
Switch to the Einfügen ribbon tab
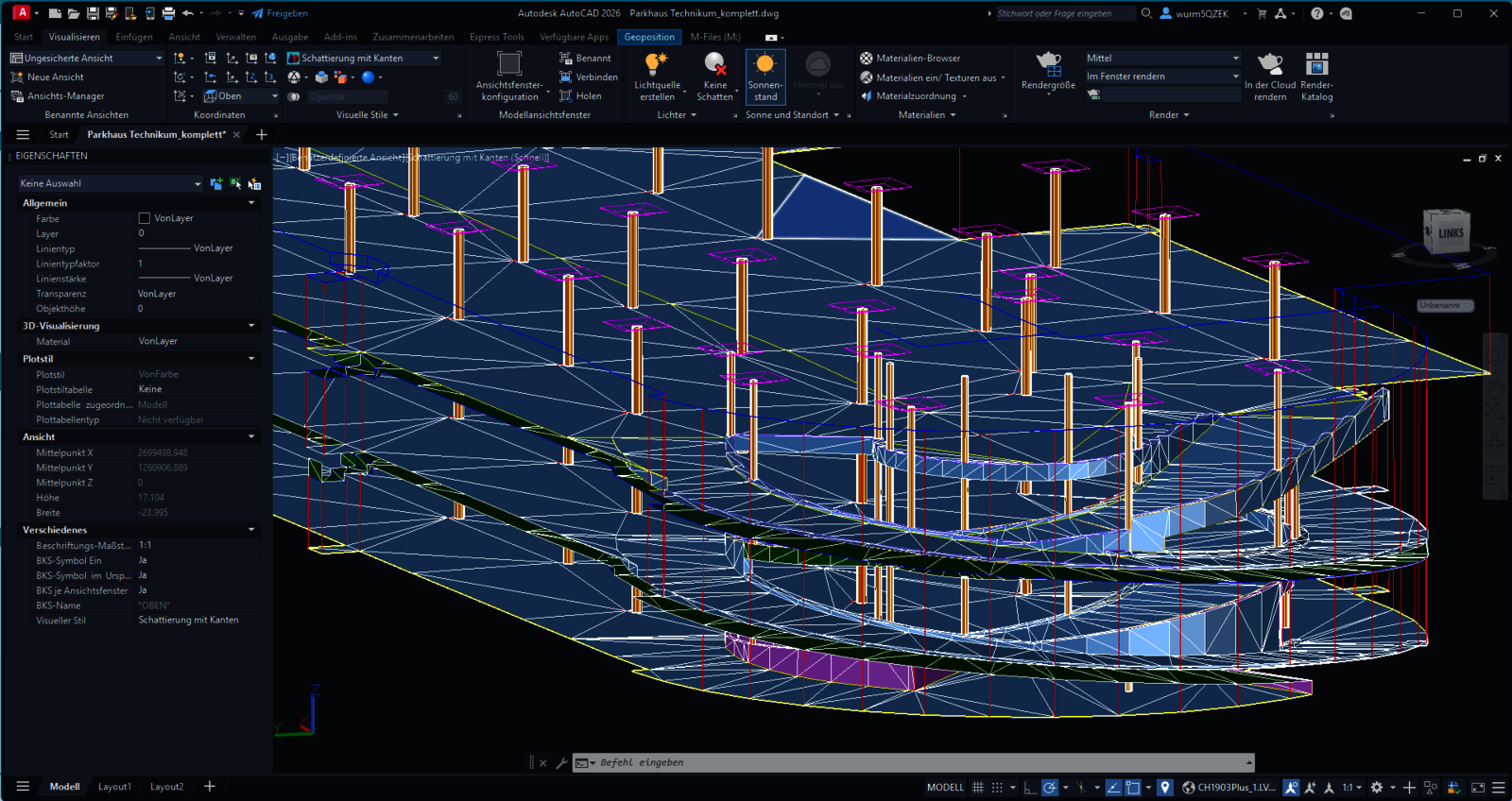coord(134,37)
